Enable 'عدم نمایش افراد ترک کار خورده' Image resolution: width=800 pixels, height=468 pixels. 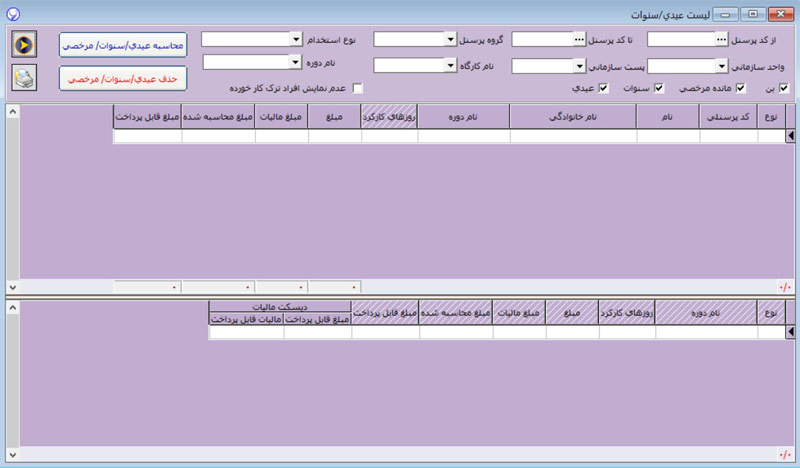pyautogui.click(x=357, y=89)
